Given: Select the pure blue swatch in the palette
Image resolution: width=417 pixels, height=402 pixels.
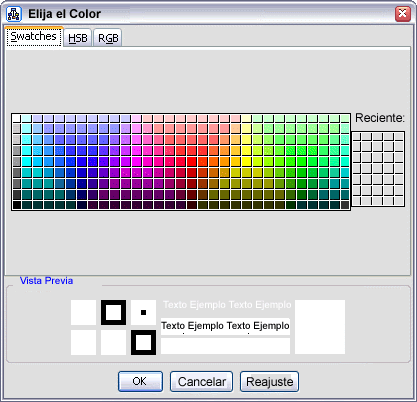Looking at the screenshot, I should click(82, 161).
